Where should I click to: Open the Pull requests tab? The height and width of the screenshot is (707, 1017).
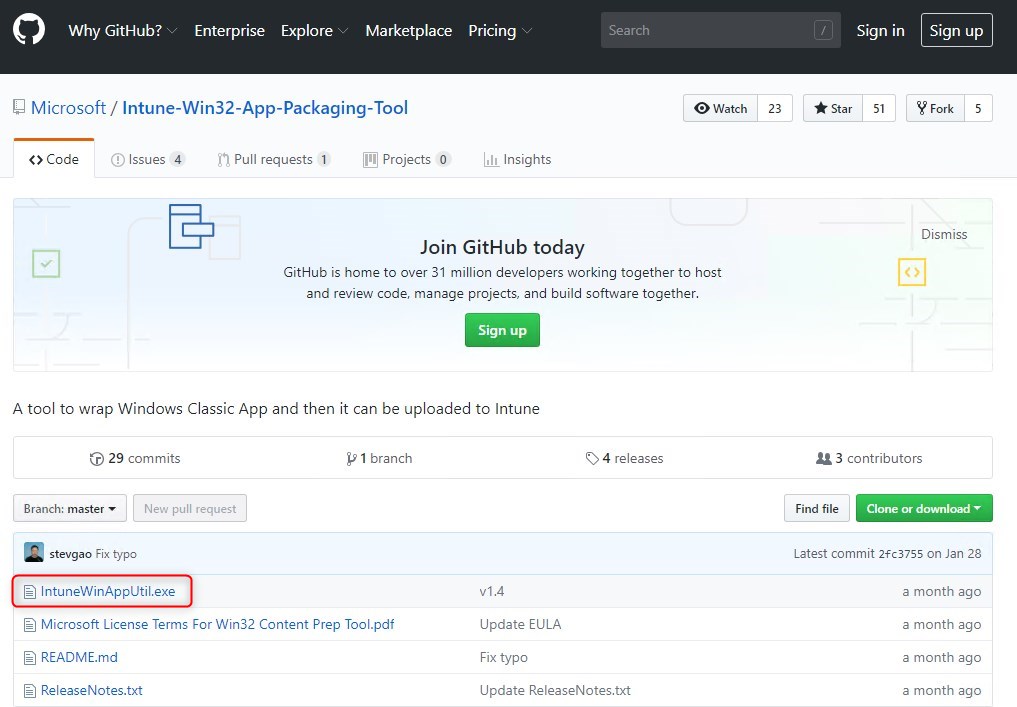point(274,159)
